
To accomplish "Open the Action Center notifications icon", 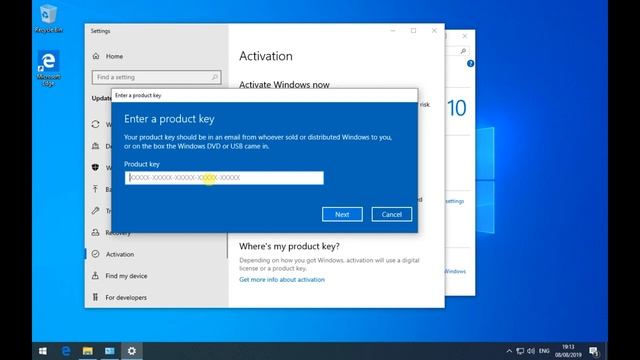I will (594, 351).
